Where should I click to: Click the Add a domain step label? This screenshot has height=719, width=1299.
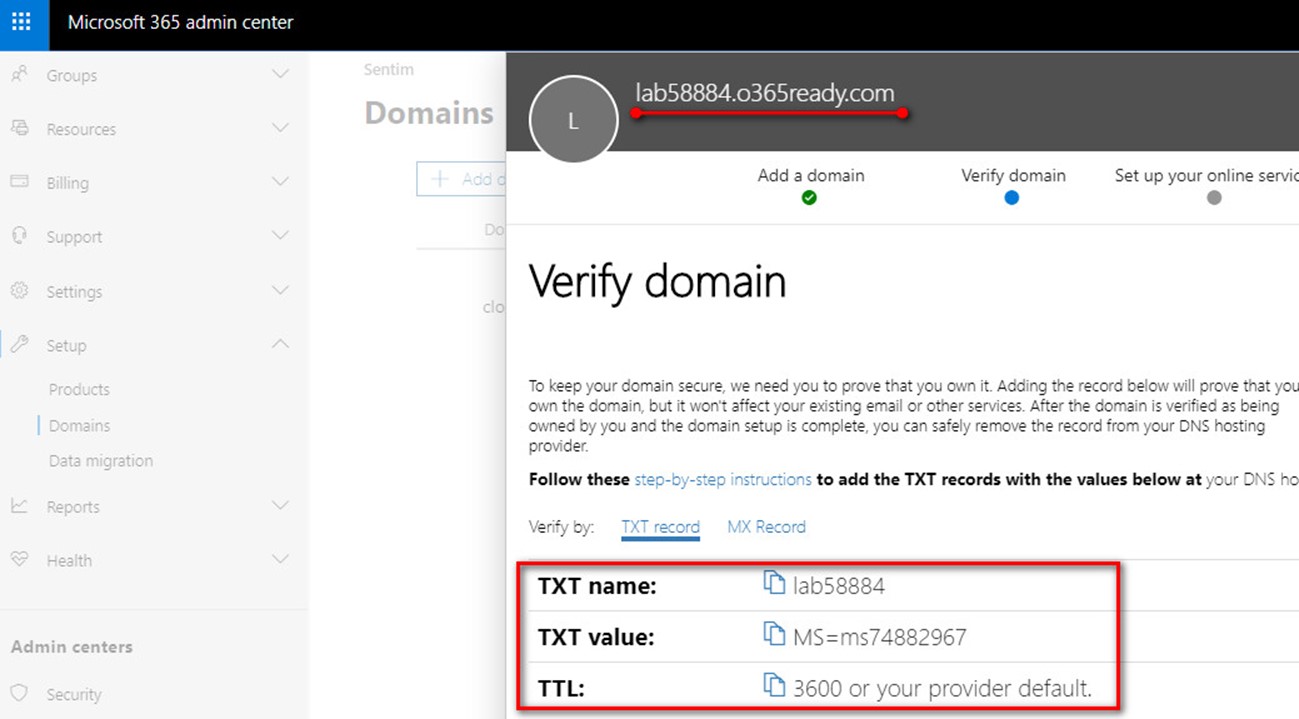(x=811, y=175)
